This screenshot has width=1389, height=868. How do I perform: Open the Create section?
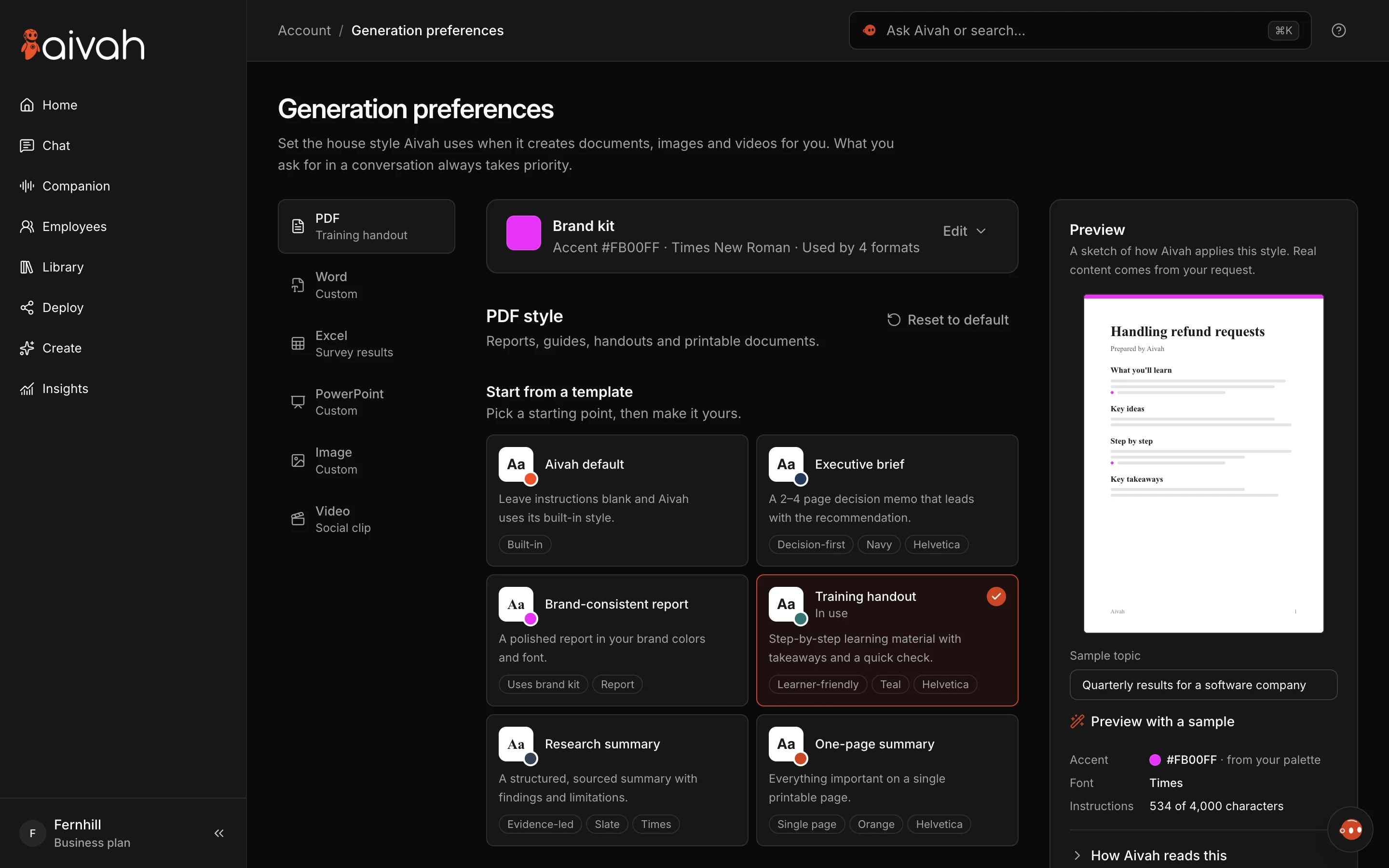click(x=51, y=349)
